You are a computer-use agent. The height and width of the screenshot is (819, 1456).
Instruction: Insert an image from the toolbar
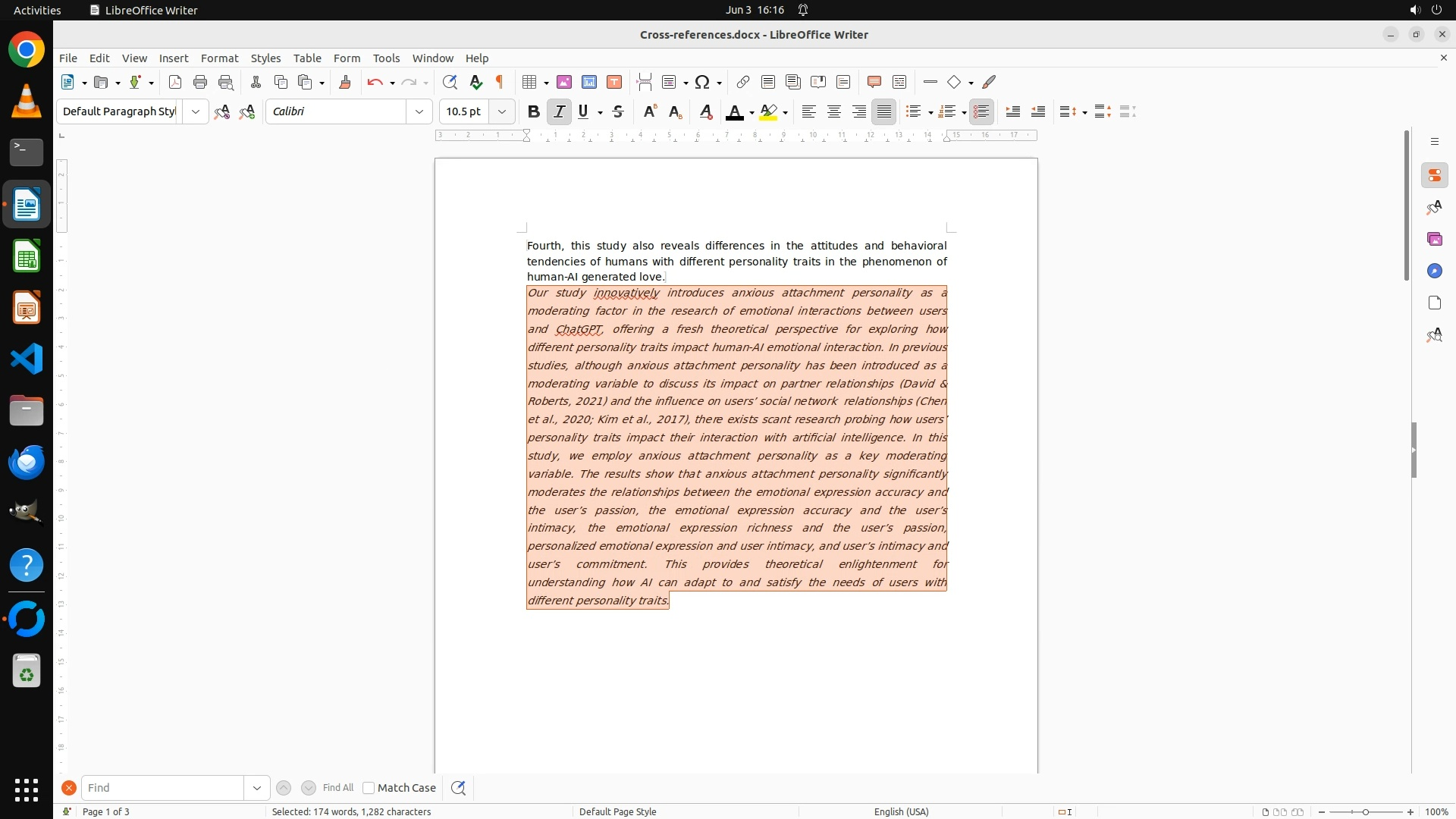[564, 82]
